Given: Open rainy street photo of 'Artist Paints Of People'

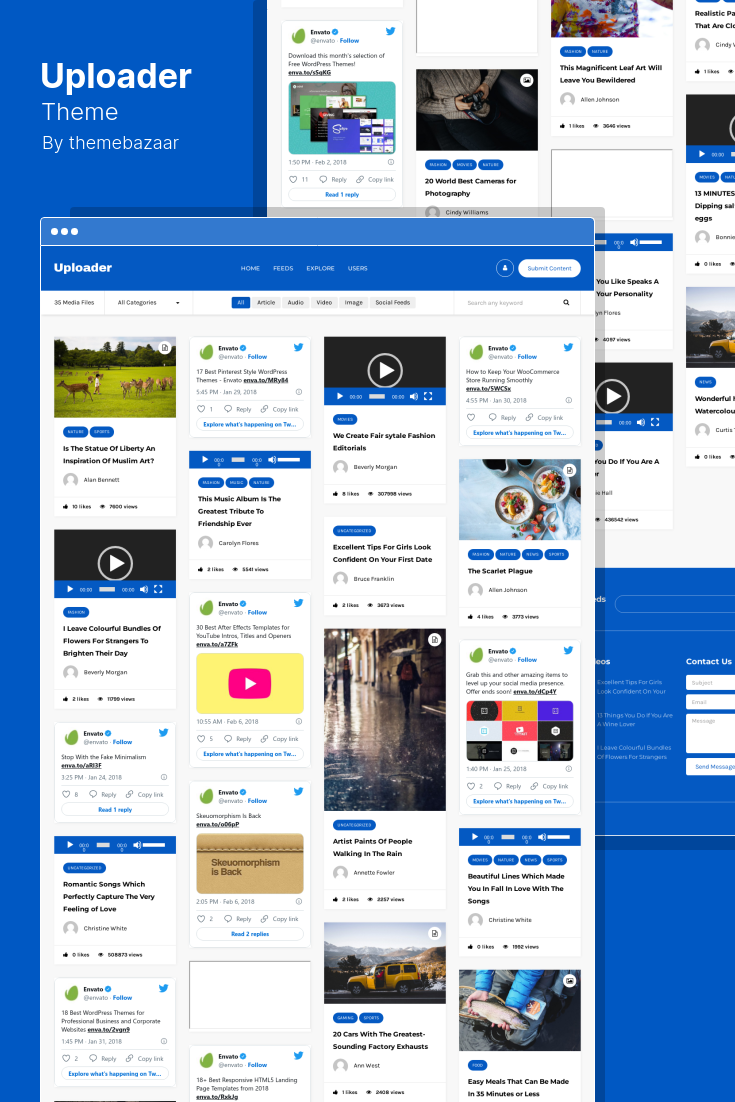Looking at the screenshot, I should pyautogui.click(x=384, y=720).
